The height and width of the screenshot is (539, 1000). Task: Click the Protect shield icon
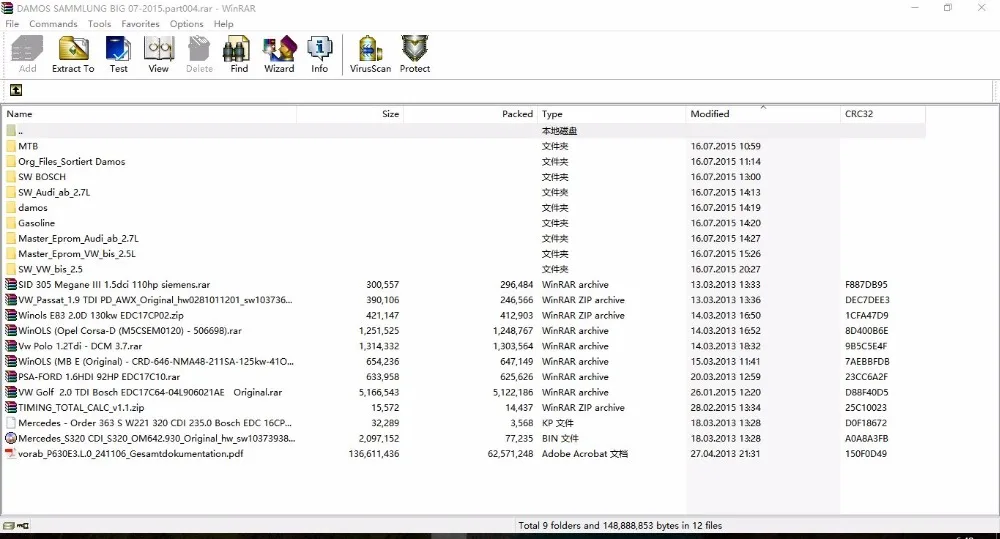click(x=415, y=49)
